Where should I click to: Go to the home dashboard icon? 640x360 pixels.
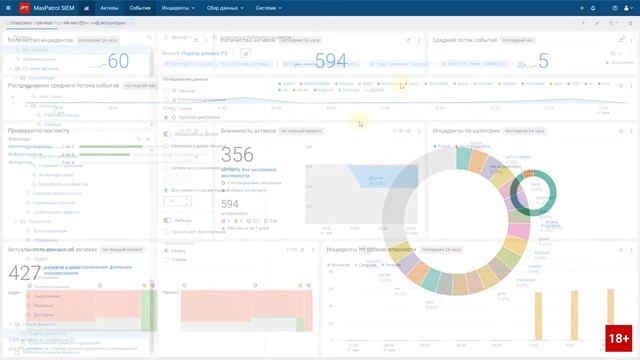click(86, 8)
